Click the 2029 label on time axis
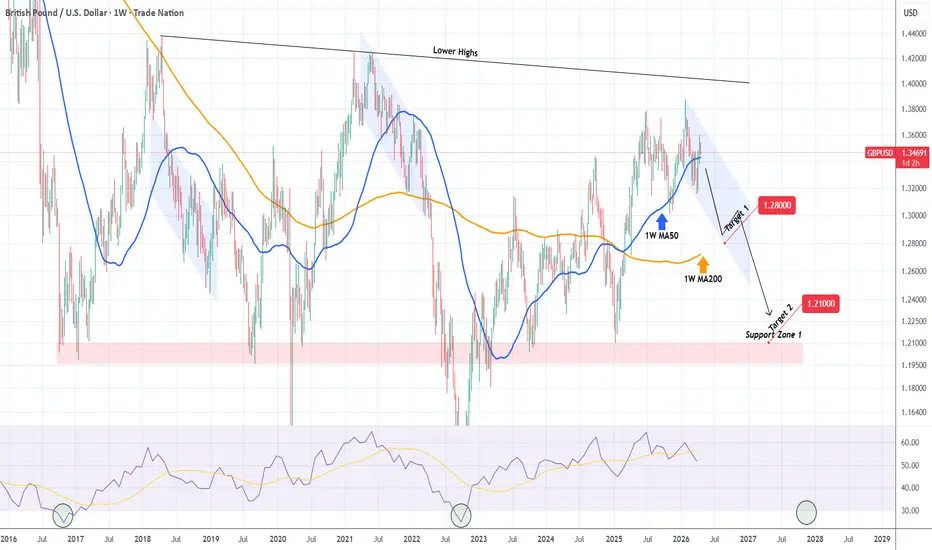932x550 pixels. (x=882, y=539)
